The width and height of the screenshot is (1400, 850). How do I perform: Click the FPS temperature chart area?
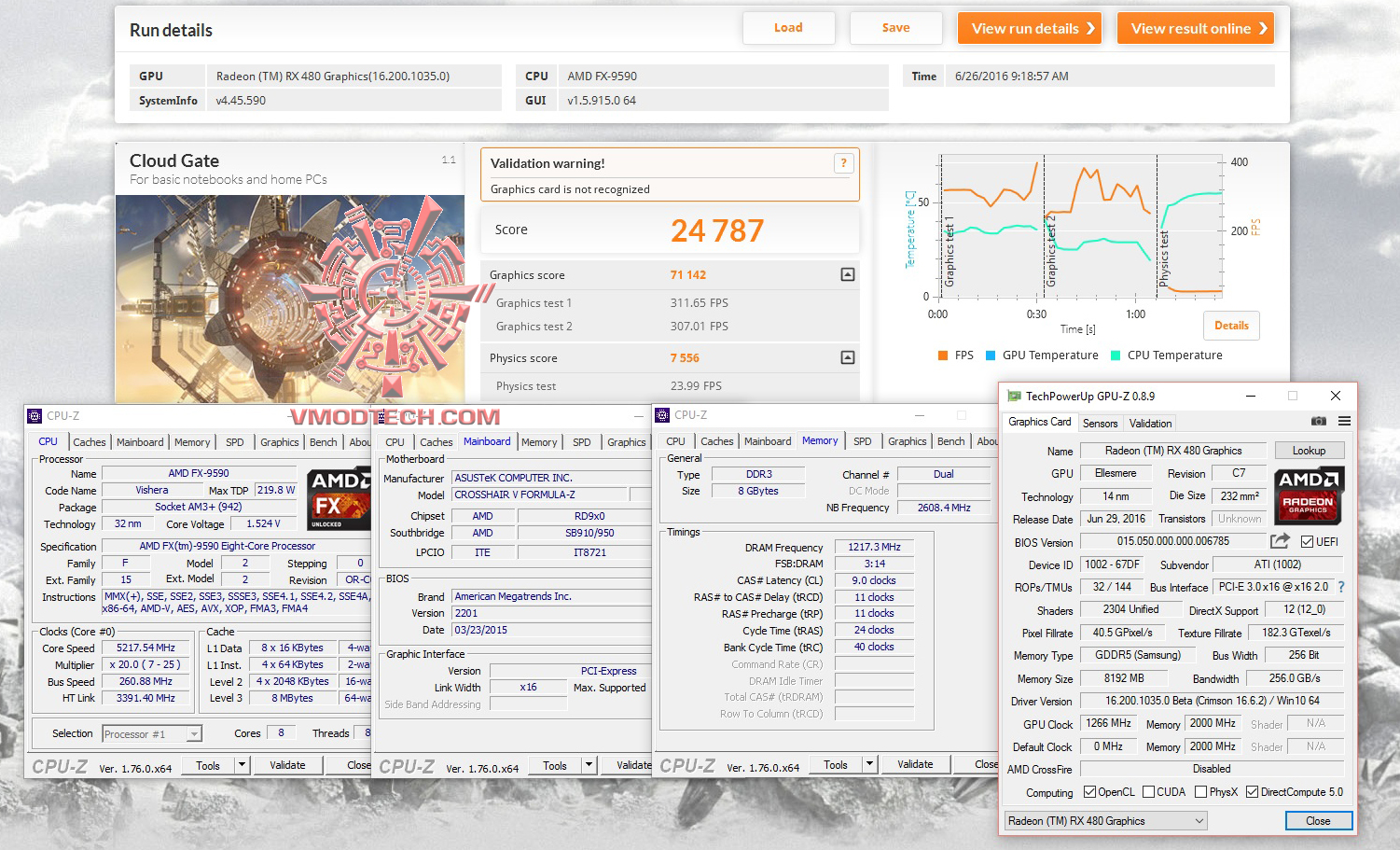1080,227
